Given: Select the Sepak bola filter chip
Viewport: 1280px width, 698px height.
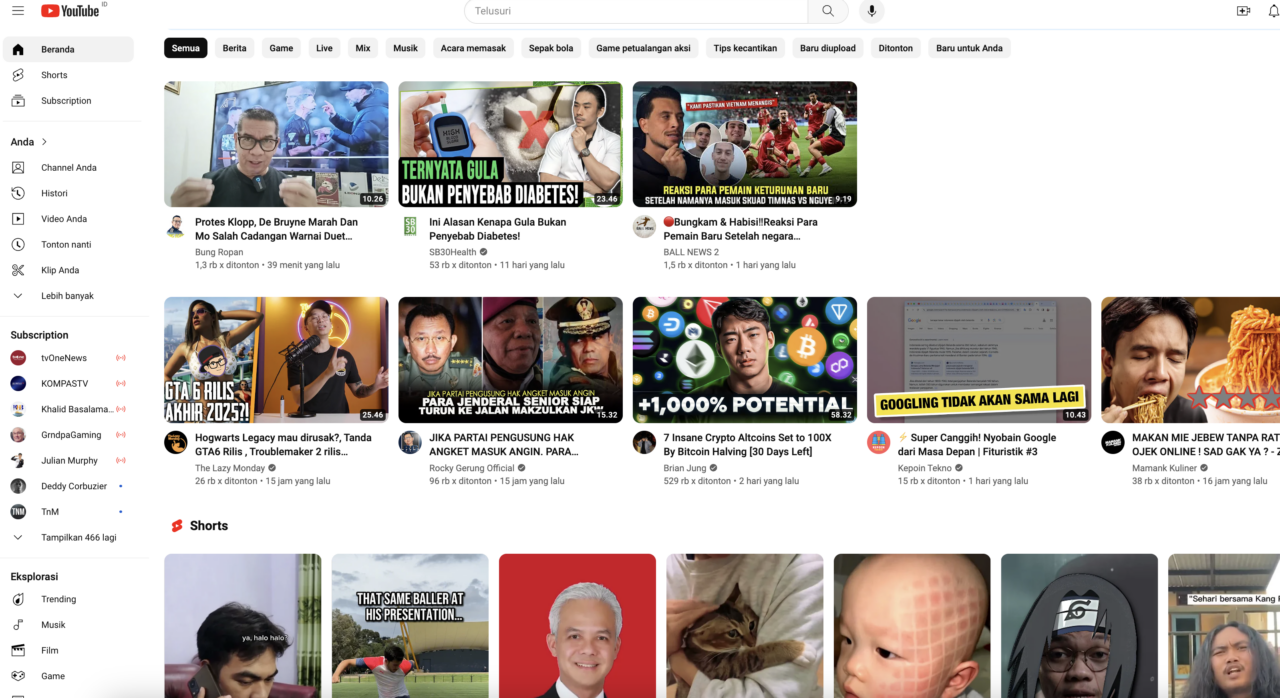Looking at the screenshot, I should (x=551, y=48).
